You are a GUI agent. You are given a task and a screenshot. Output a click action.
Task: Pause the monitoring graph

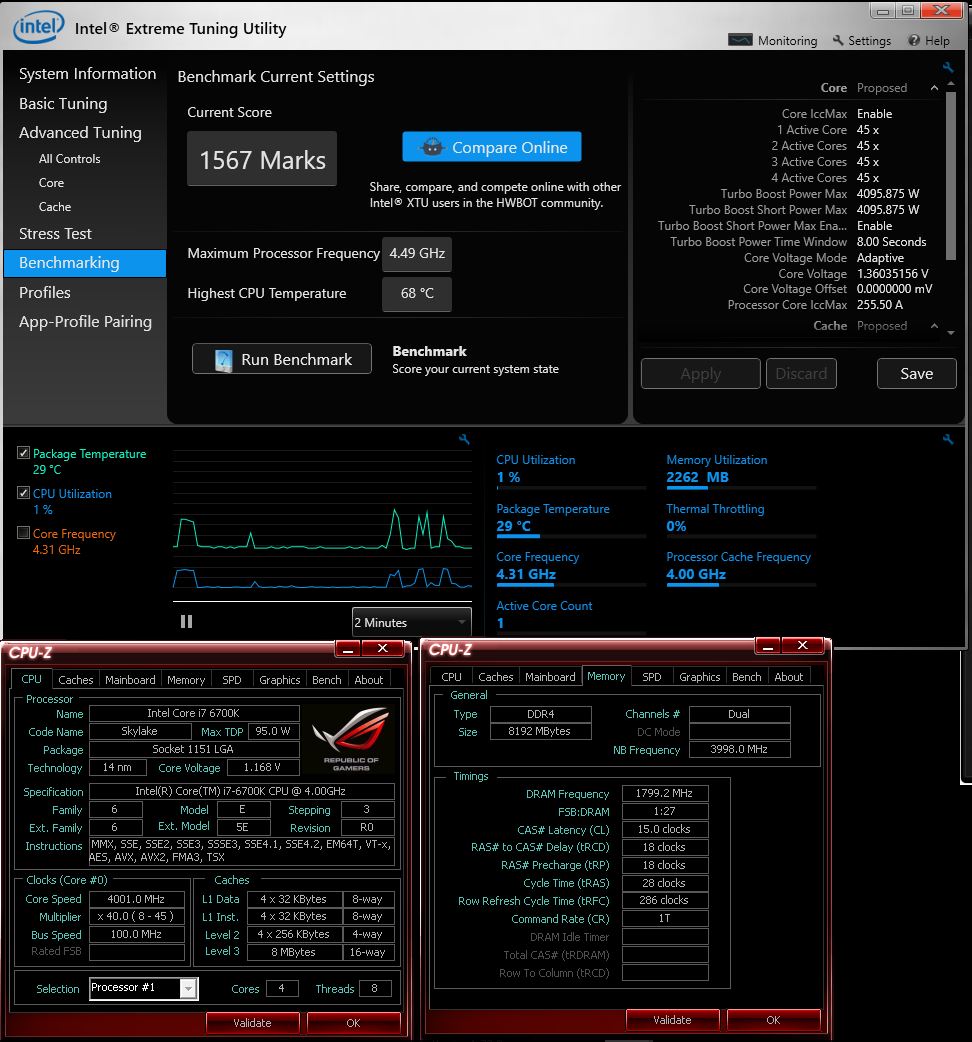[187, 621]
